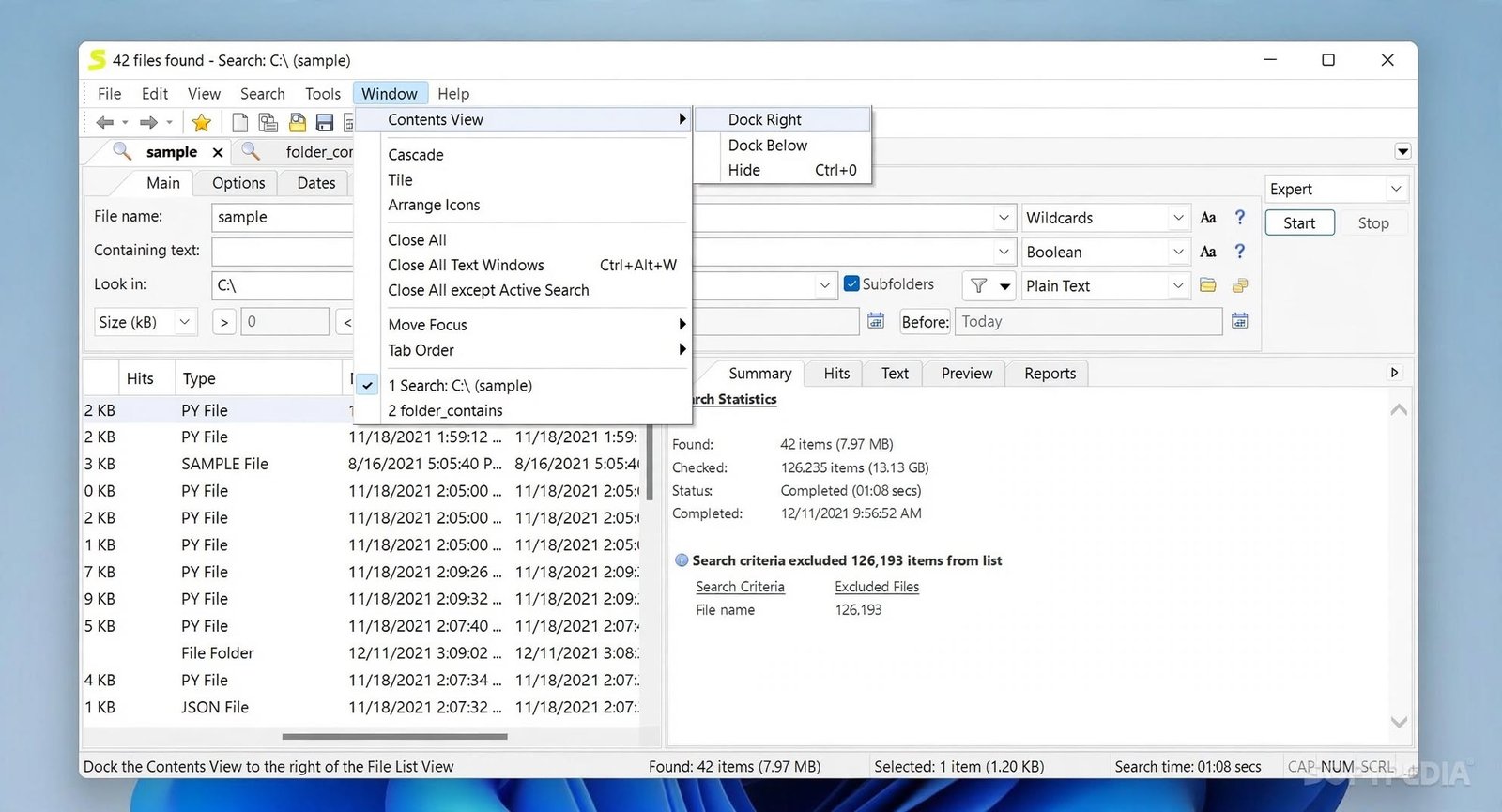Viewport: 1502px width, 812px height.
Task: Open the Size (kB) dropdown
Action: [x=185, y=322]
